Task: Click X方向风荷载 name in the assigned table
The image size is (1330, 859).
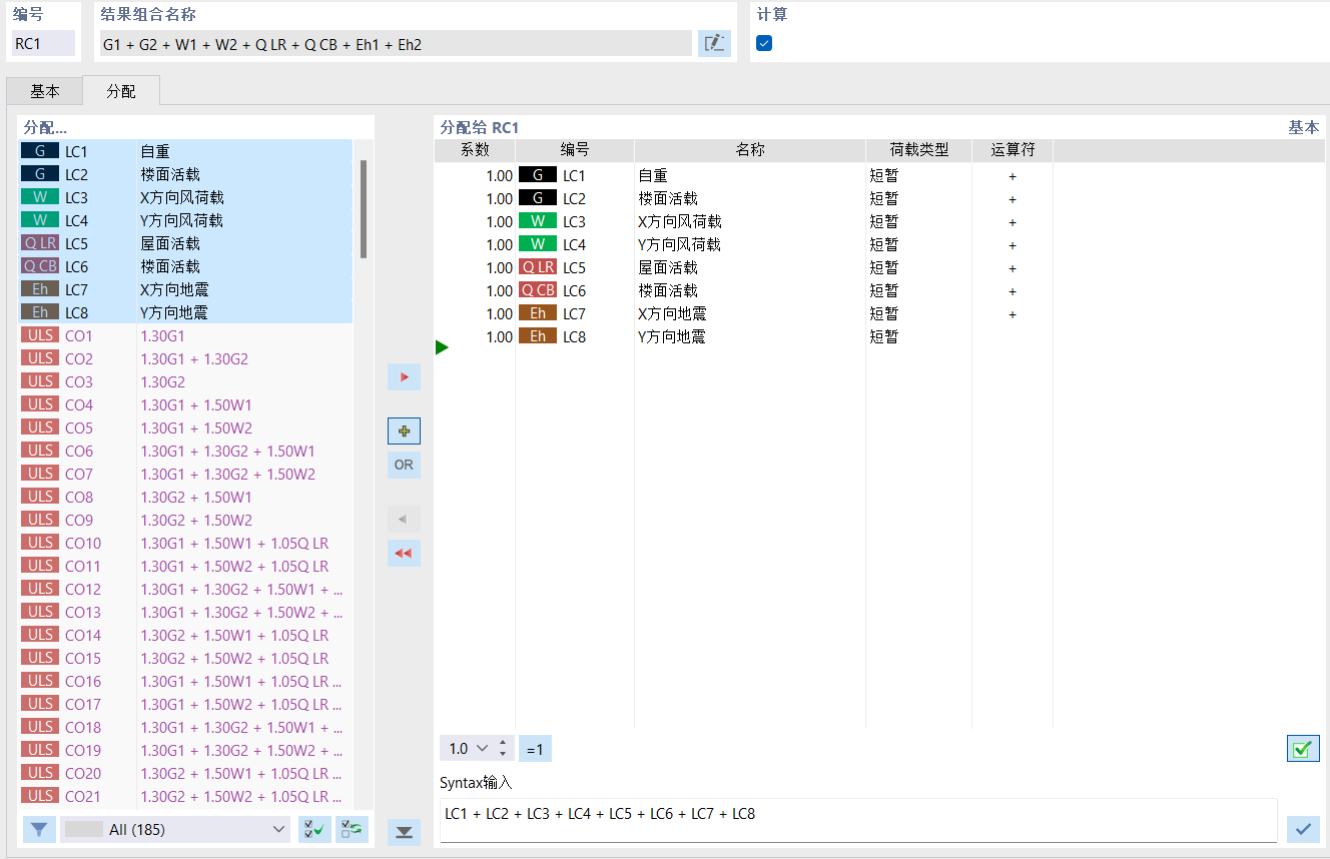Action: tap(680, 221)
